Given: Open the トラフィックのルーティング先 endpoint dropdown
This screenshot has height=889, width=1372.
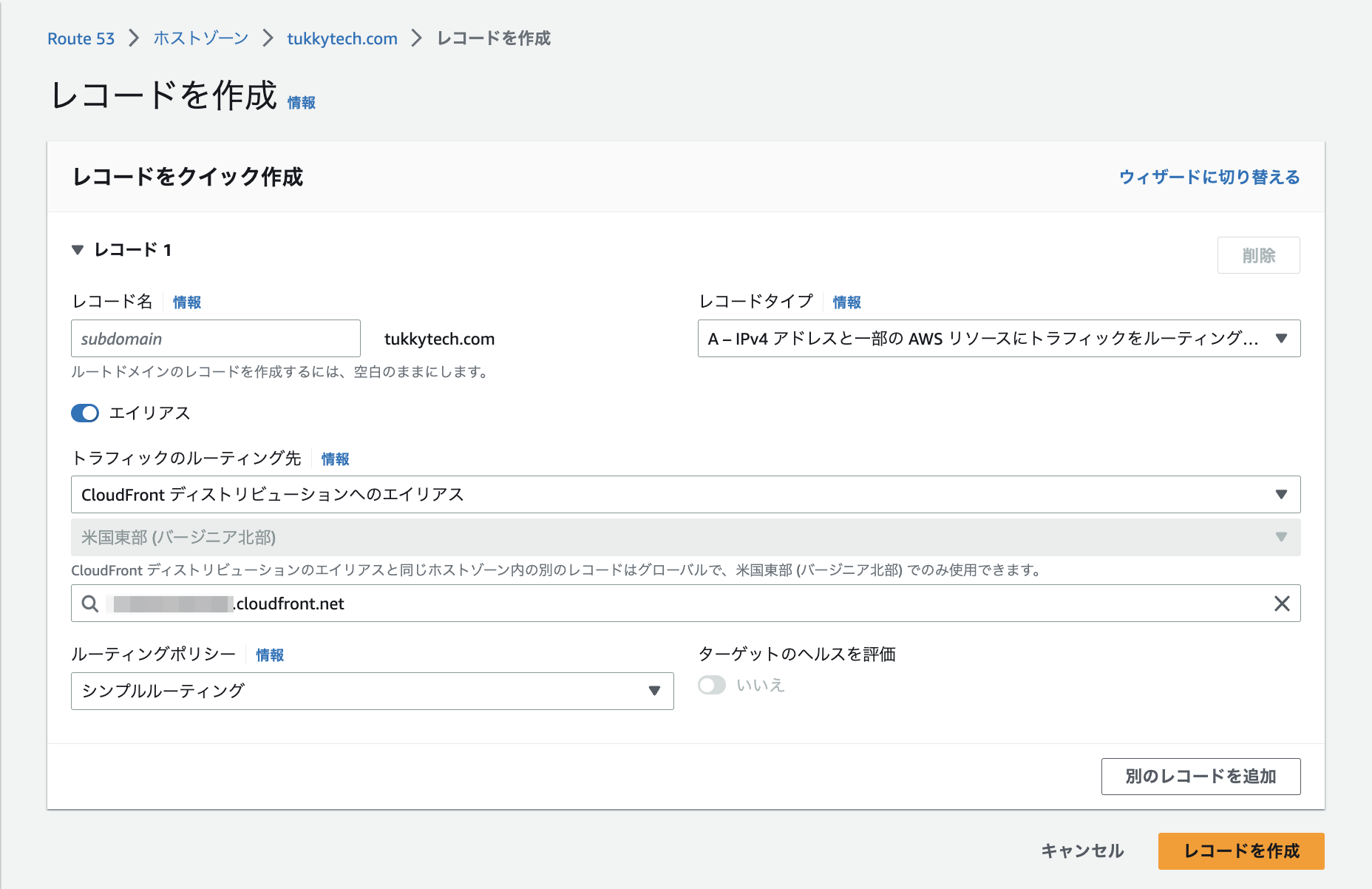Looking at the screenshot, I should click(685, 495).
